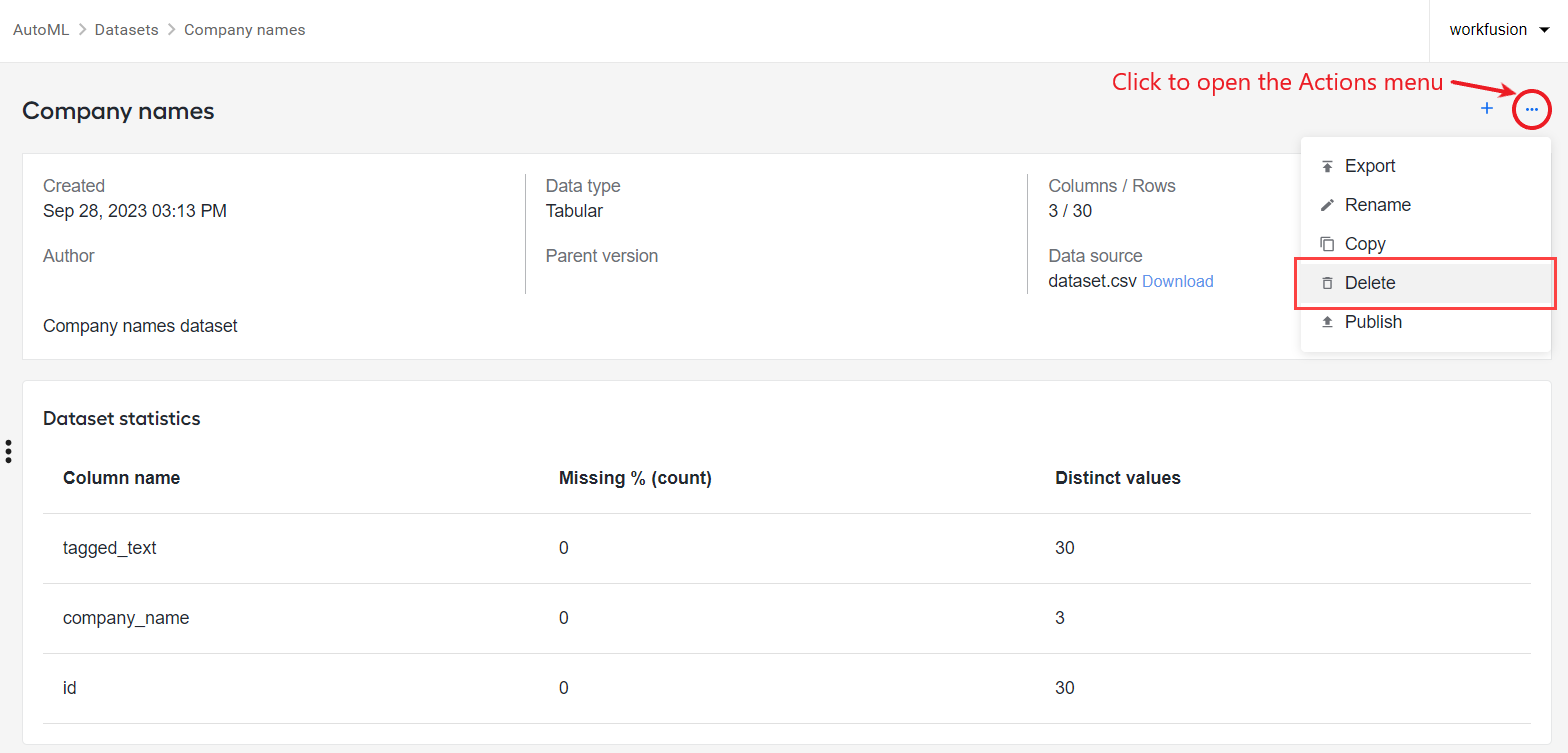Image resolution: width=1568 pixels, height=753 pixels.
Task: Click the Tabular data type value
Action: (x=574, y=211)
